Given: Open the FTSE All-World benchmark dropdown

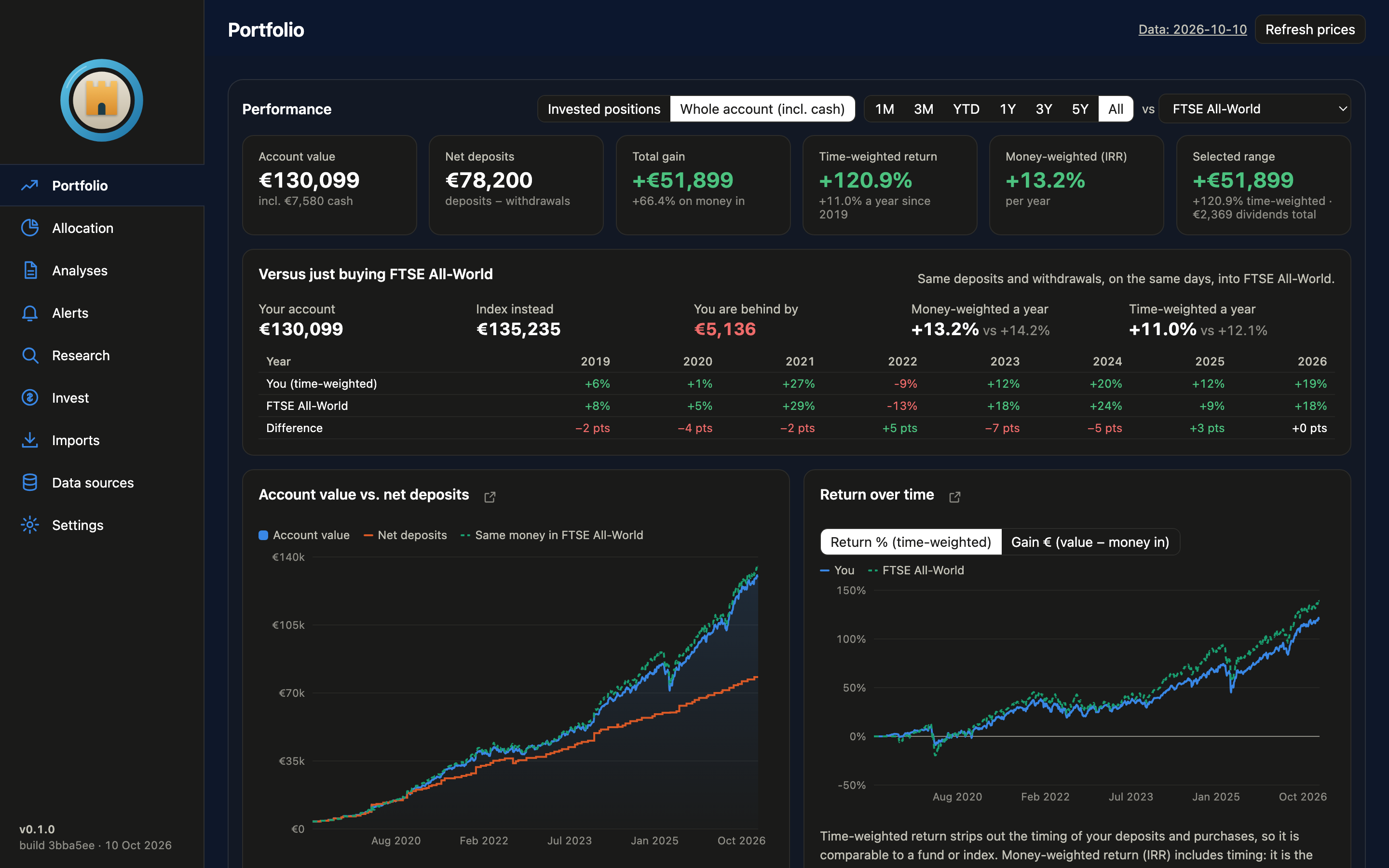Looking at the screenshot, I should [x=1255, y=109].
